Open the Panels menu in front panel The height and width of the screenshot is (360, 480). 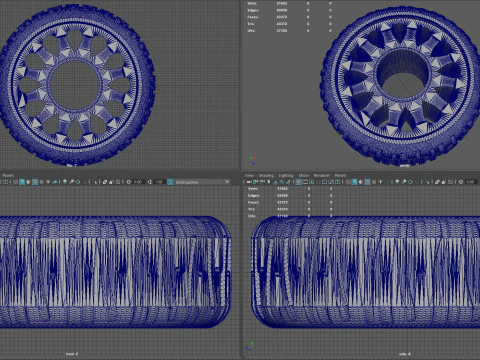coord(8,175)
